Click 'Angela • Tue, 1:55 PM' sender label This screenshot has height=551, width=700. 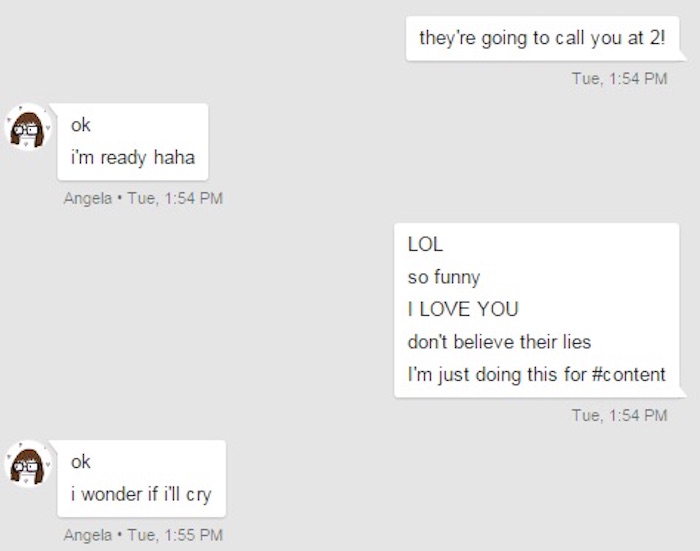143,535
